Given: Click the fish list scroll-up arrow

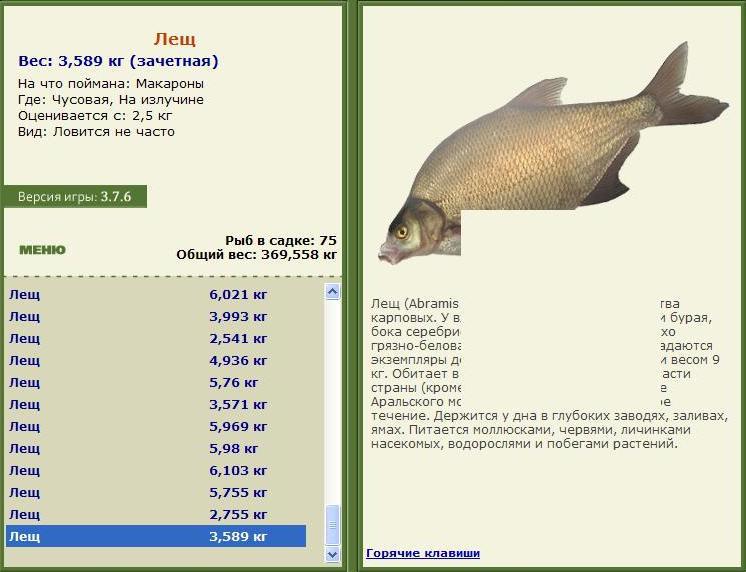Looking at the screenshot, I should point(332,291).
